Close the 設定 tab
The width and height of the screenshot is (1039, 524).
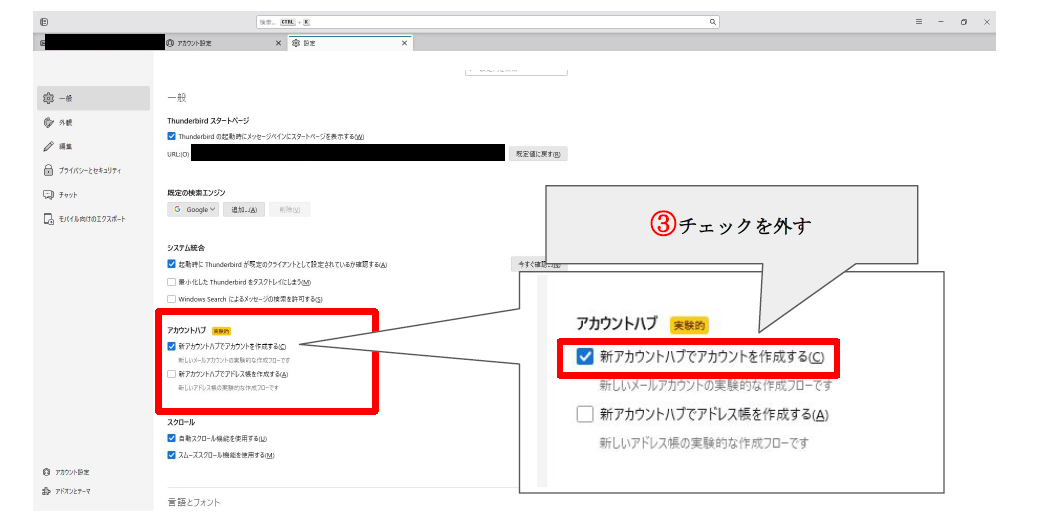[405, 43]
